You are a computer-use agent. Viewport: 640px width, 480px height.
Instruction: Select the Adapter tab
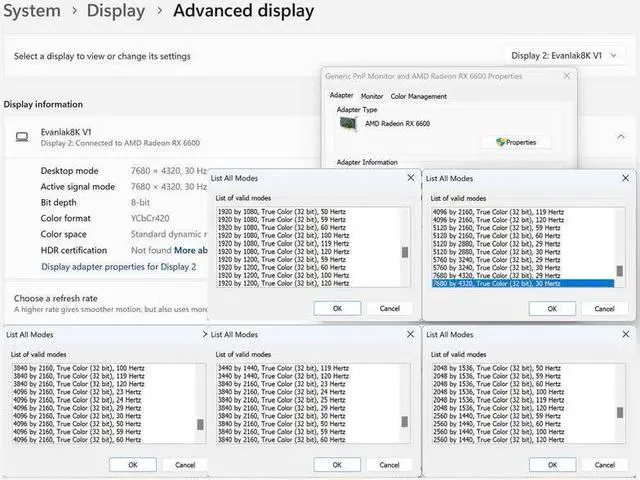pyautogui.click(x=341, y=96)
